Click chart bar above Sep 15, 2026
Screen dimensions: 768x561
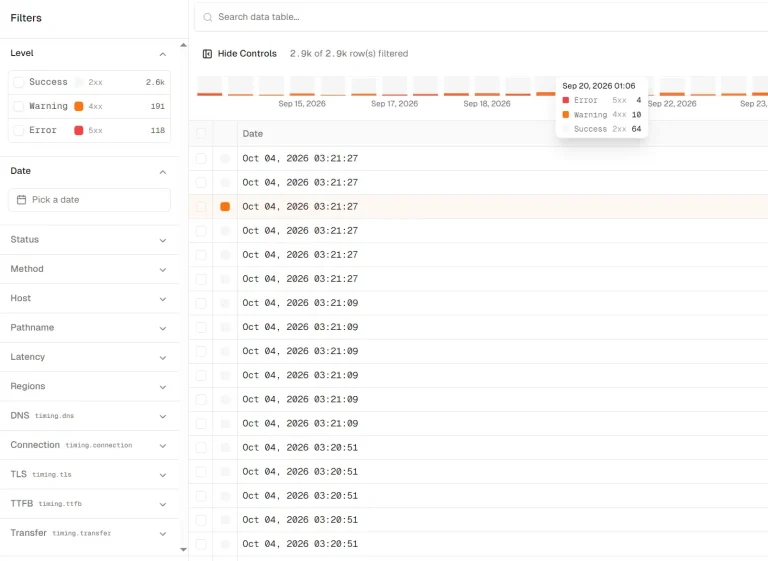[x=302, y=86]
